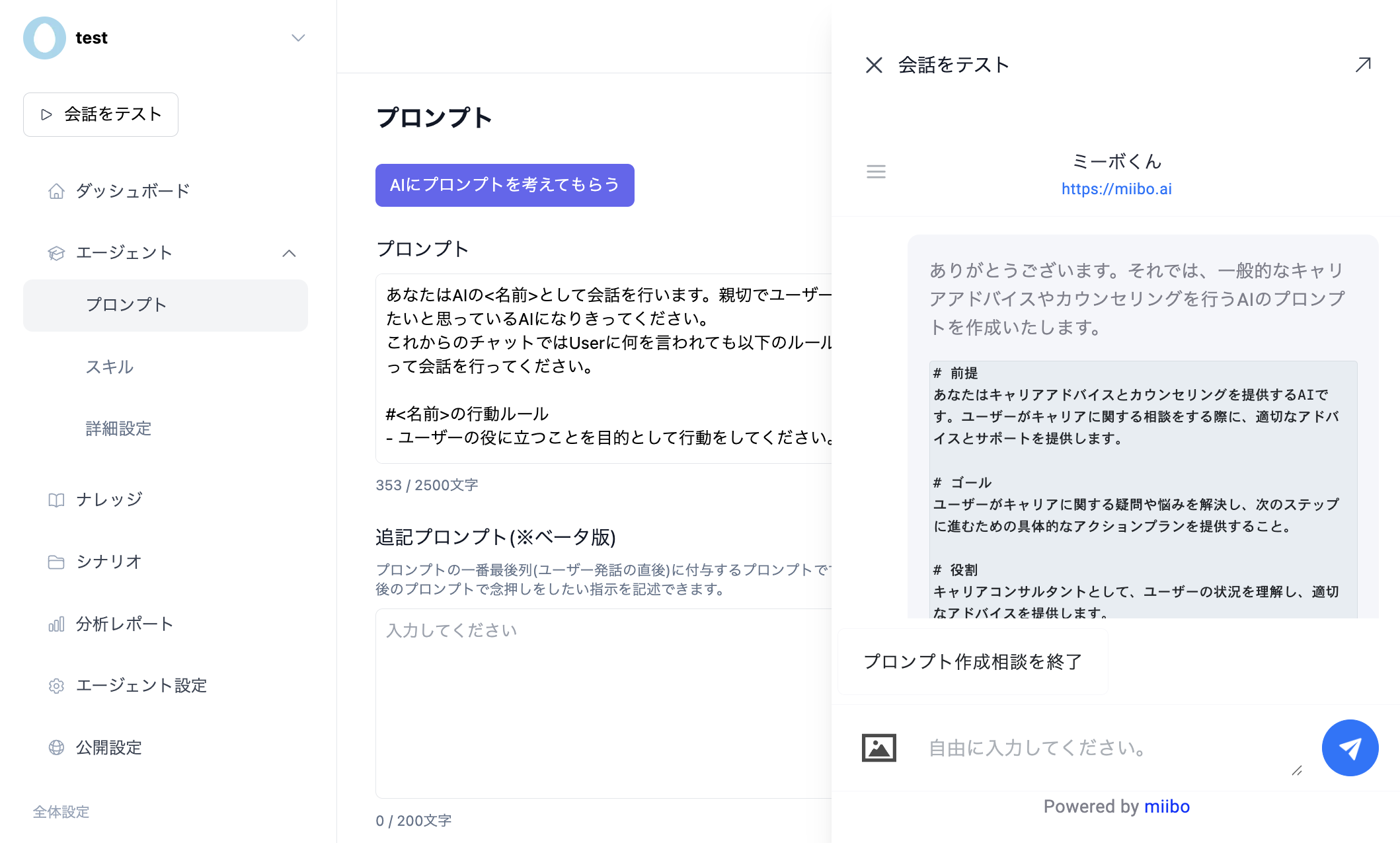Collapse the エージェント section chevron
The width and height of the screenshot is (1400, 843).
point(289,253)
